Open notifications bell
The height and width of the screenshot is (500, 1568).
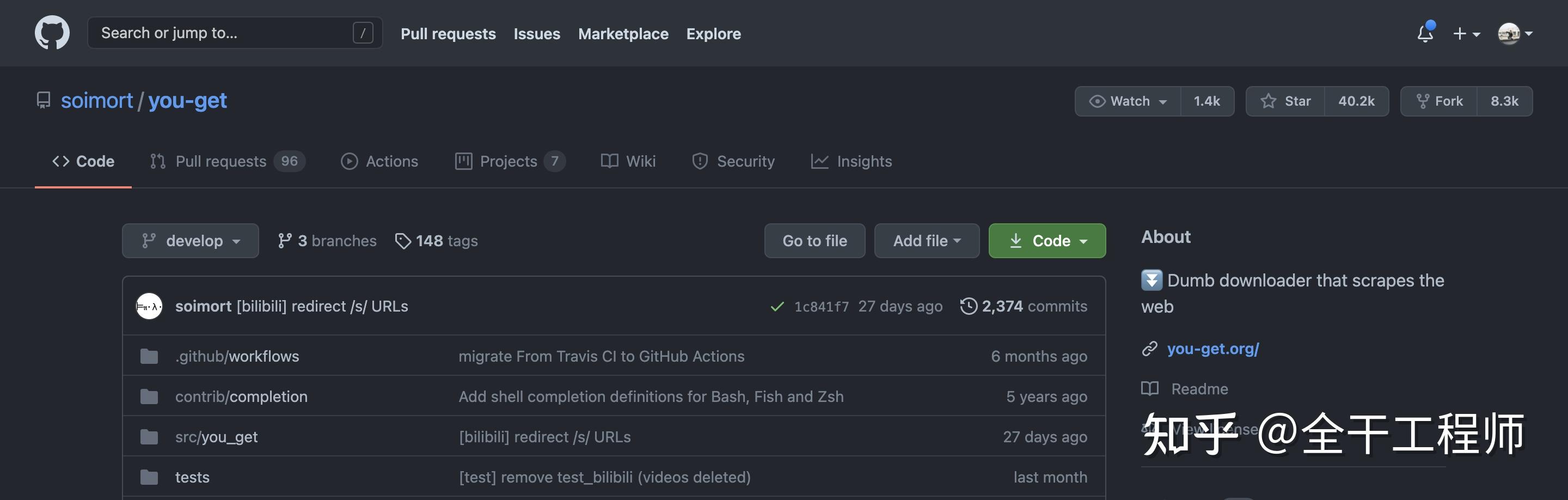[1425, 33]
